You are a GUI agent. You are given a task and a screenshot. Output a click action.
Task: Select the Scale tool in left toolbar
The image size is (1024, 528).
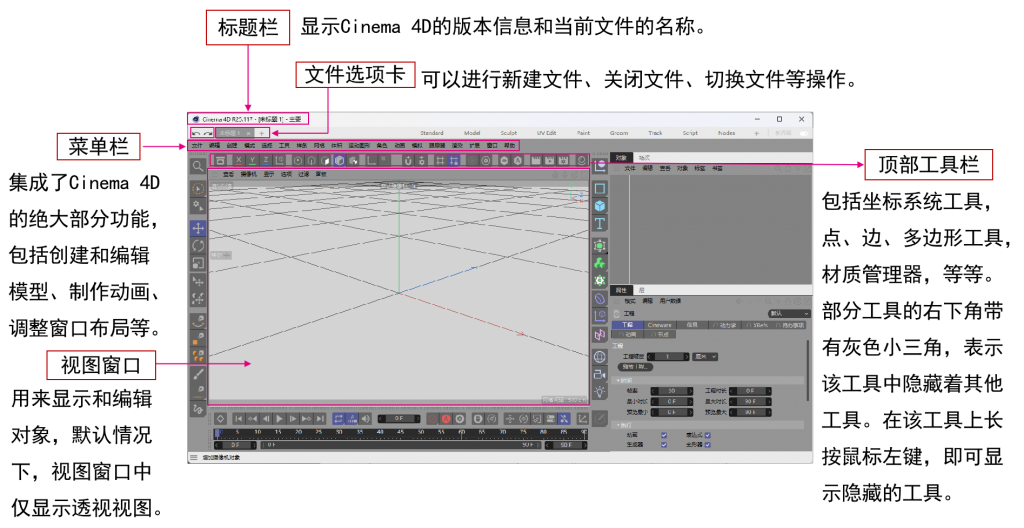(x=198, y=263)
